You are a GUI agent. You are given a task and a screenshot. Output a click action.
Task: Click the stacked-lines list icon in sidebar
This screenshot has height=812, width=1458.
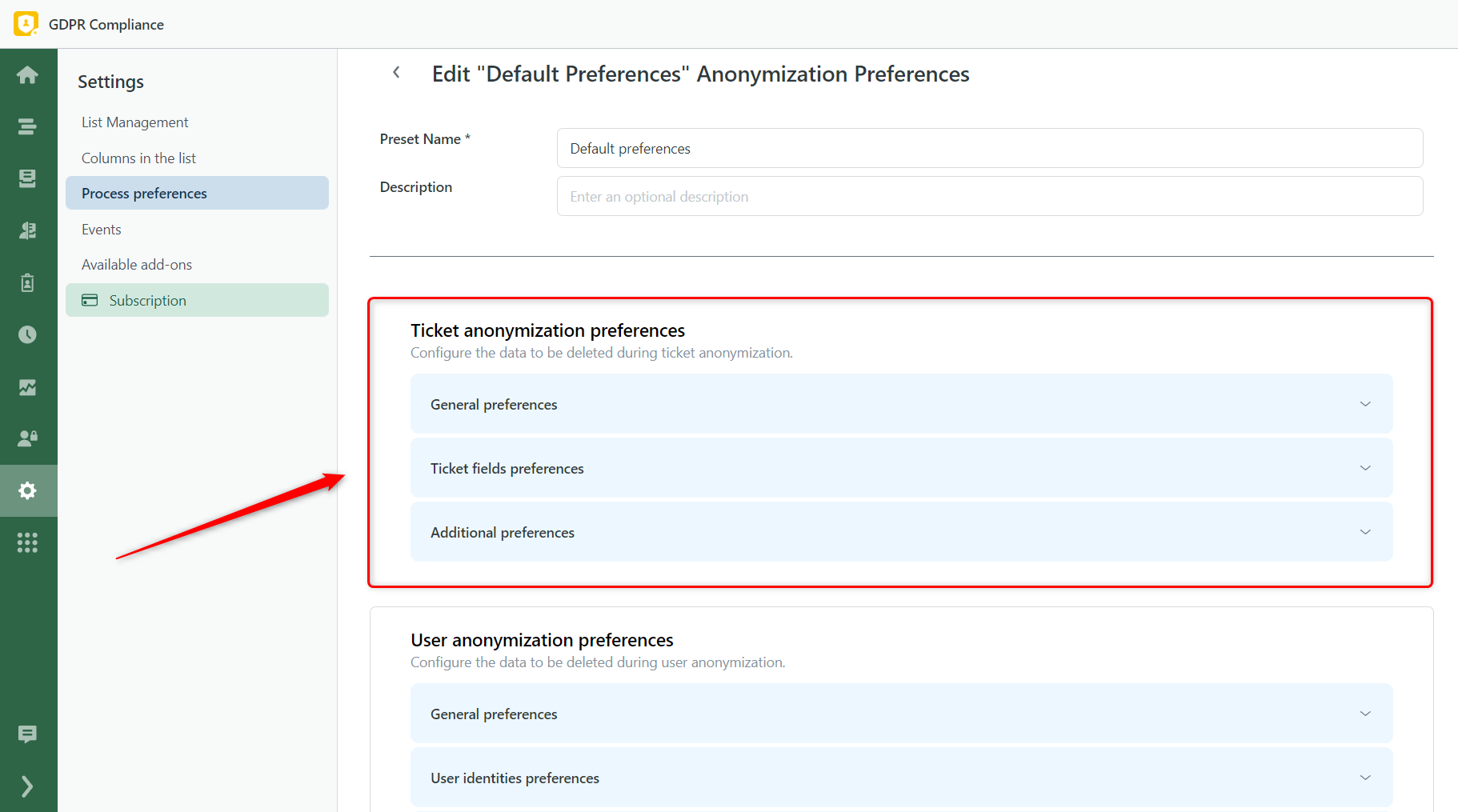coord(28,126)
